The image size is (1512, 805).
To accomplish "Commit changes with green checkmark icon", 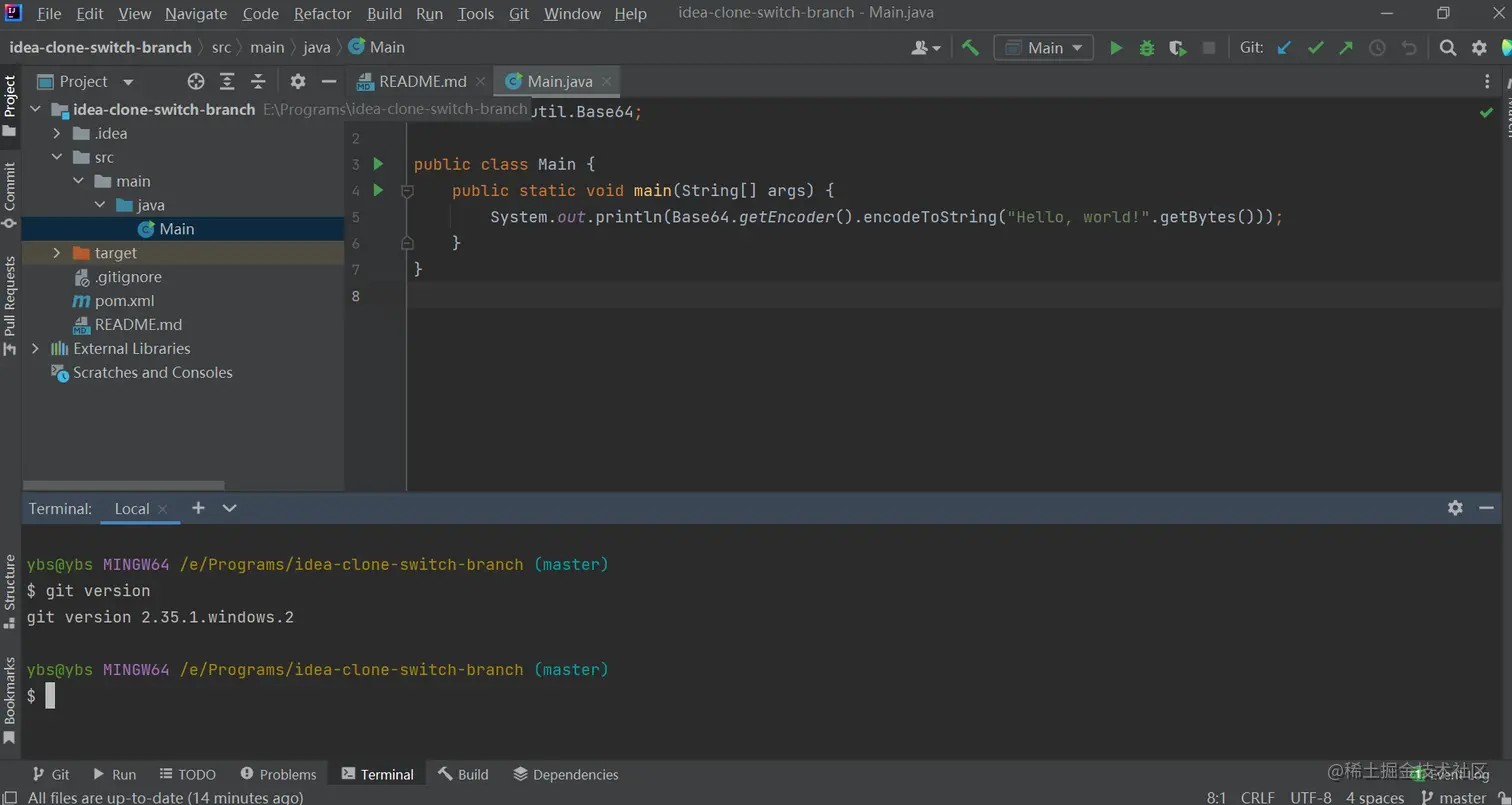I will pyautogui.click(x=1316, y=47).
